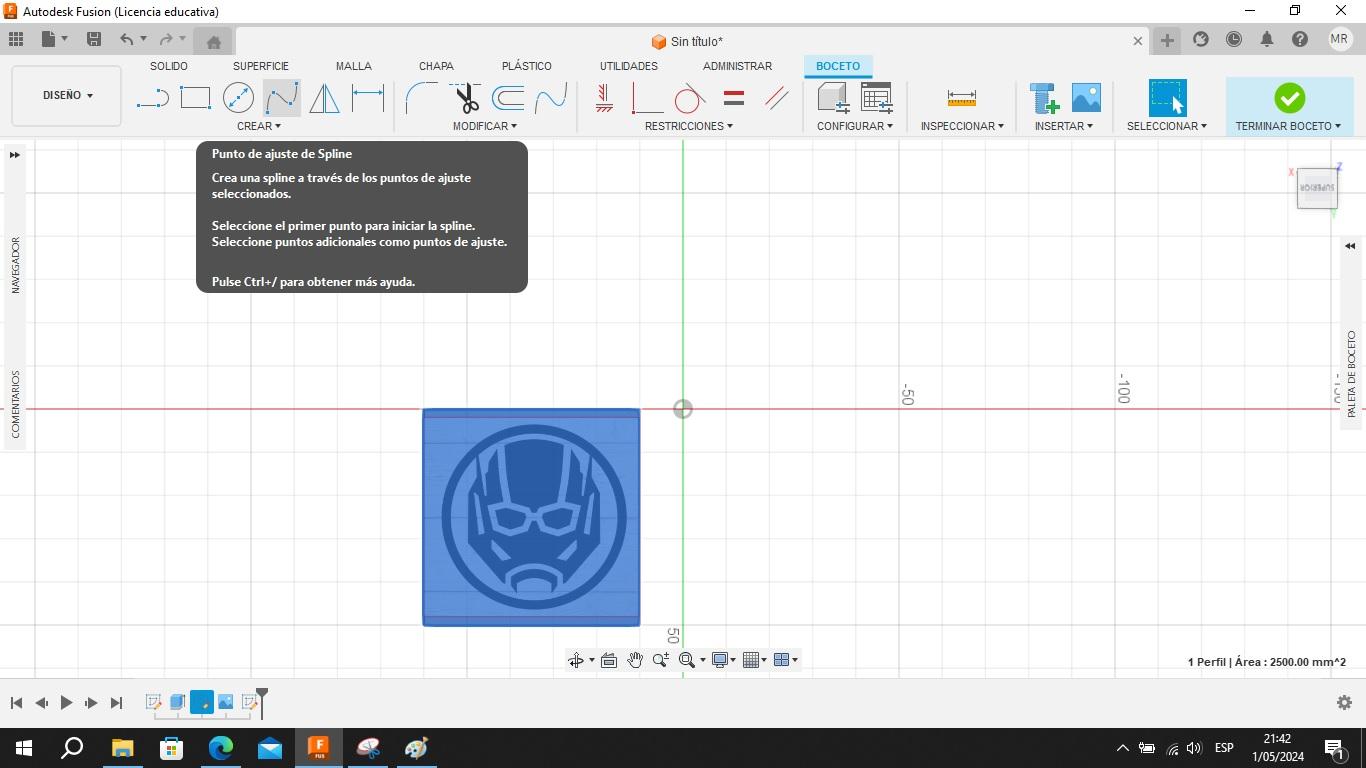Switch to the Plástico tab
The image size is (1366, 768).
[527, 66]
